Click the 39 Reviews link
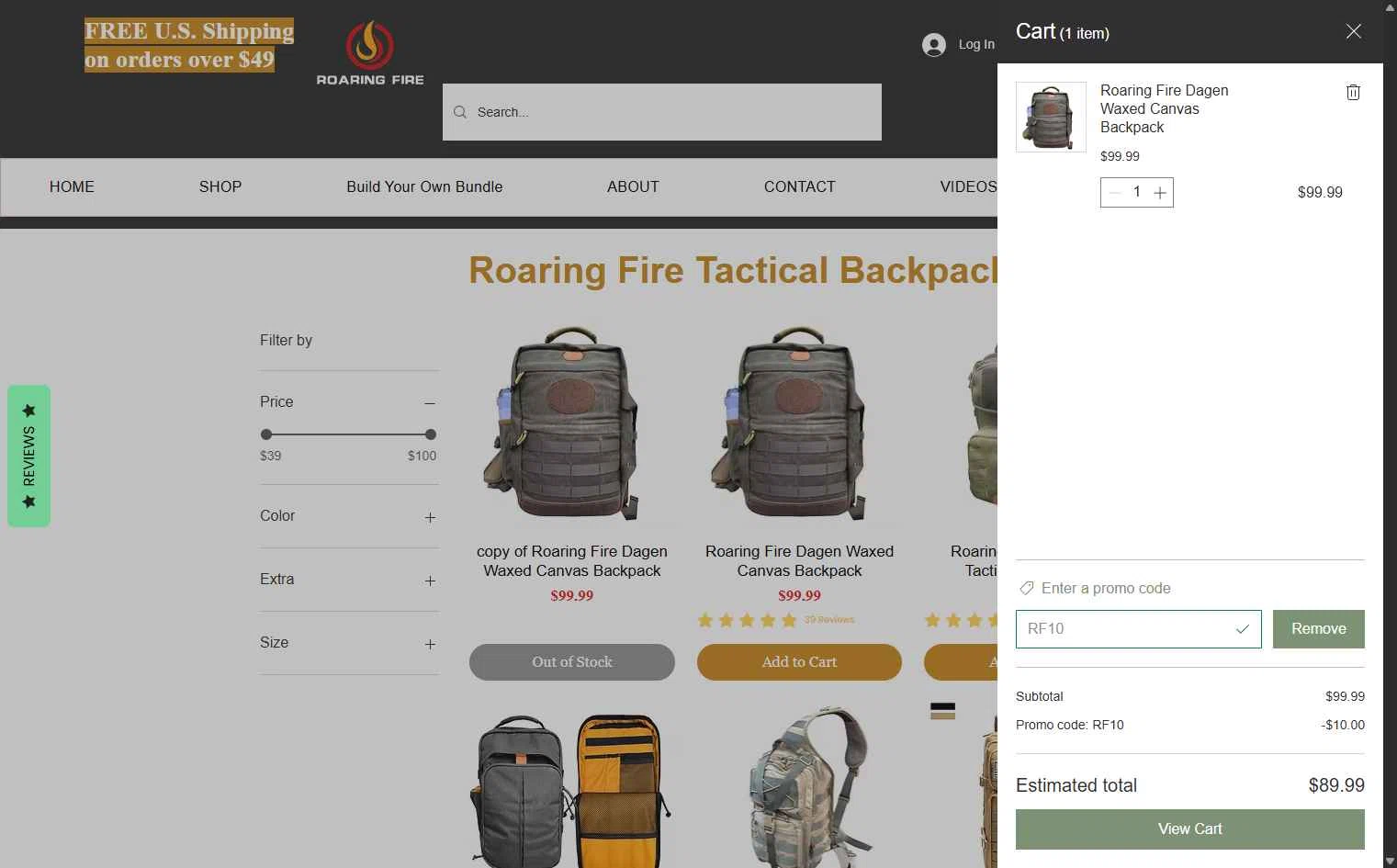This screenshot has height=868, width=1397. (829, 620)
